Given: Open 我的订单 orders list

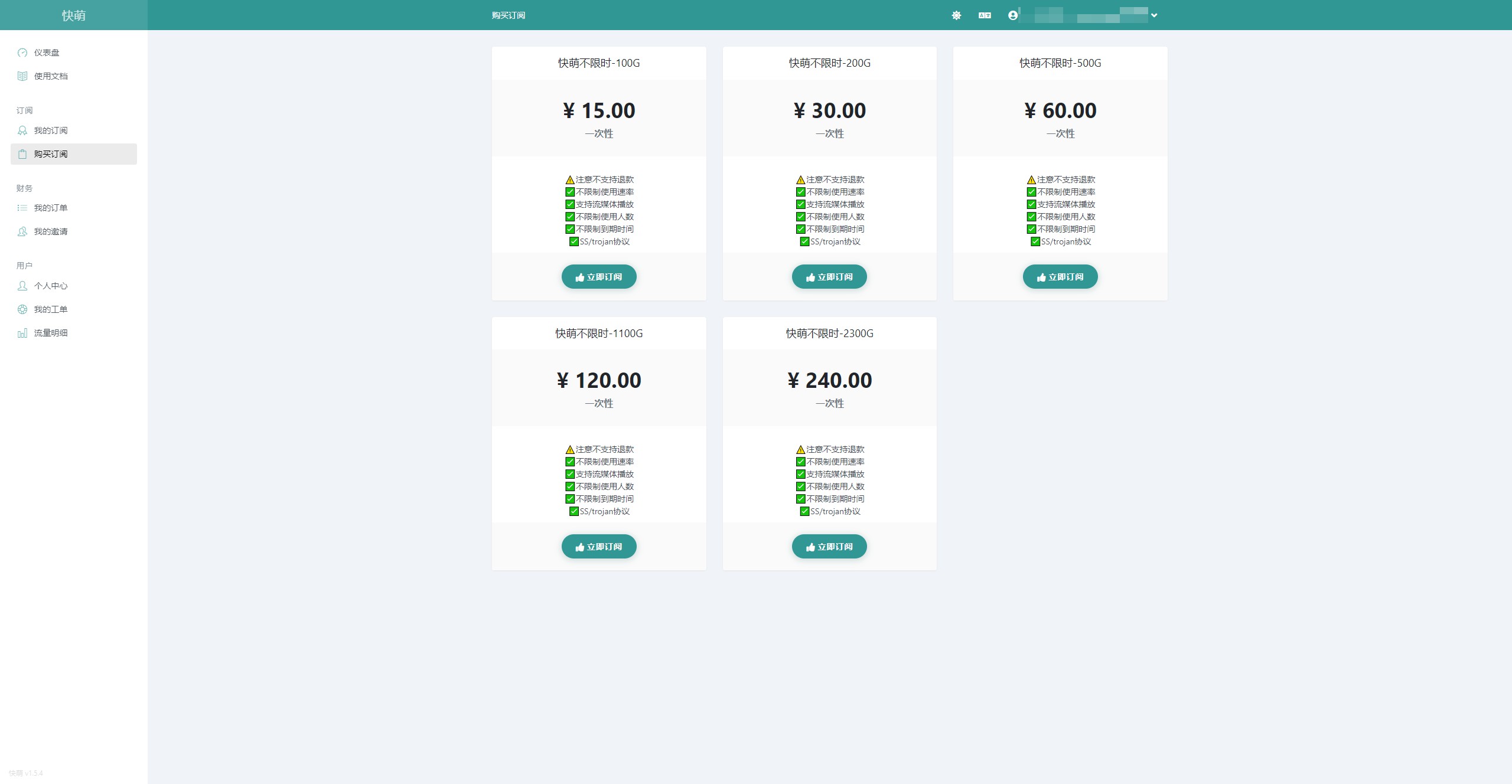Looking at the screenshot, I should [x=51, y=208].
